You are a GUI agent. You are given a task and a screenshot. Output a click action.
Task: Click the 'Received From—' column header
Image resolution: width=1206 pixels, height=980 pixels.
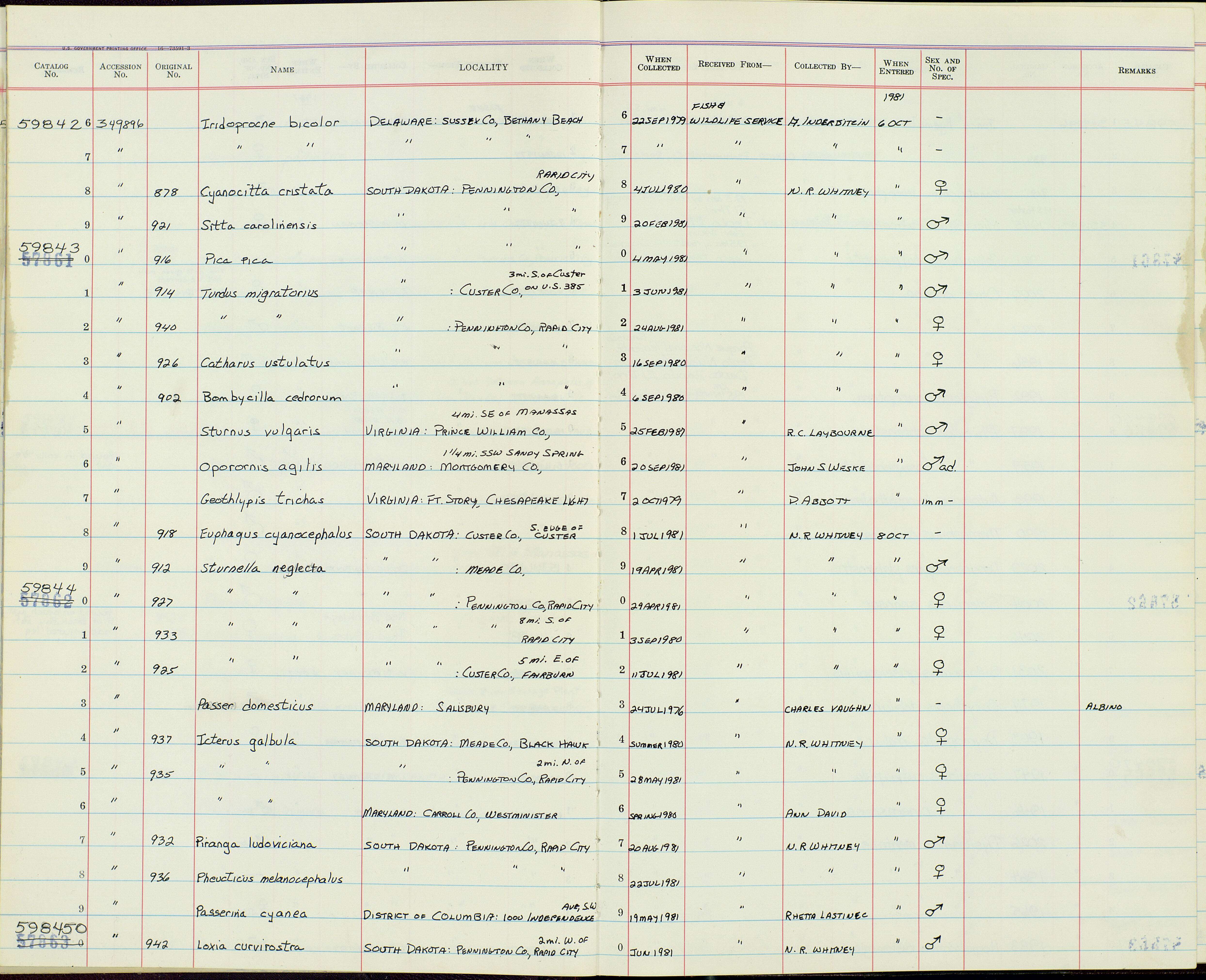point(735,64)
